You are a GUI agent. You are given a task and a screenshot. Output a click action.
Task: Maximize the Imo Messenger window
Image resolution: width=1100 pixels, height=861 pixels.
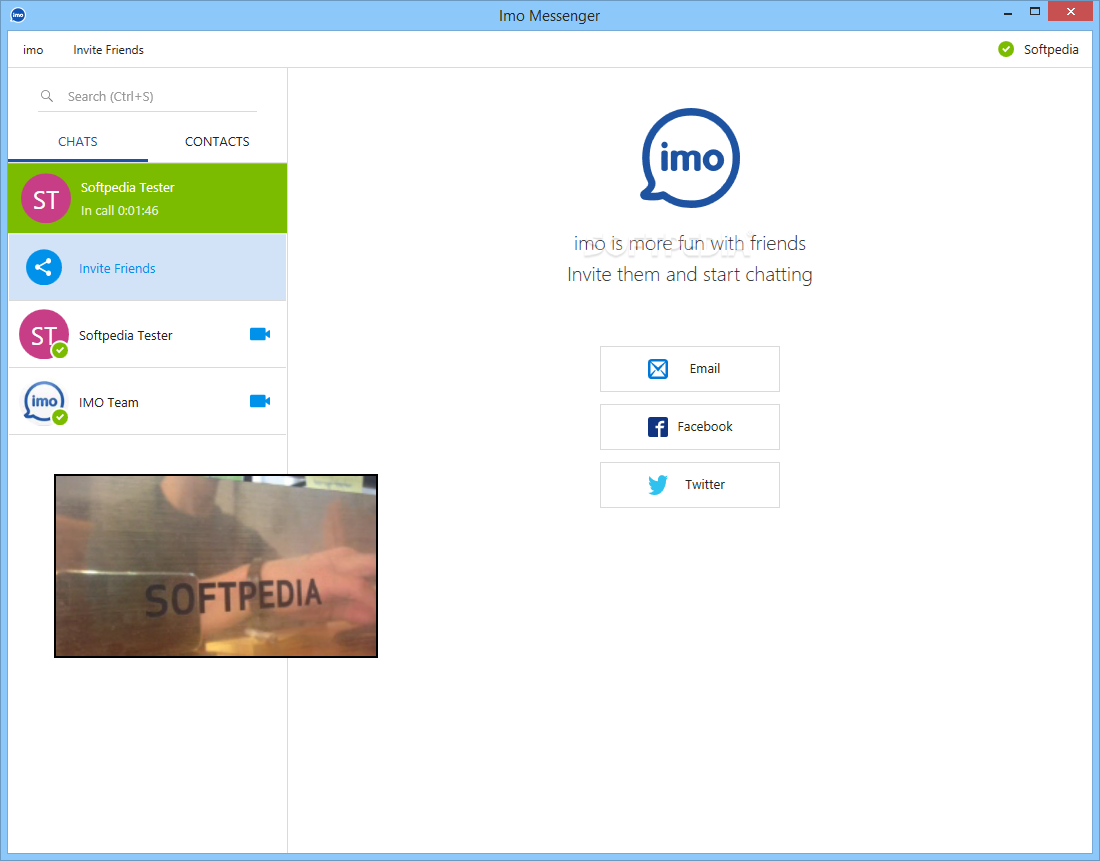pos(1035,12)
